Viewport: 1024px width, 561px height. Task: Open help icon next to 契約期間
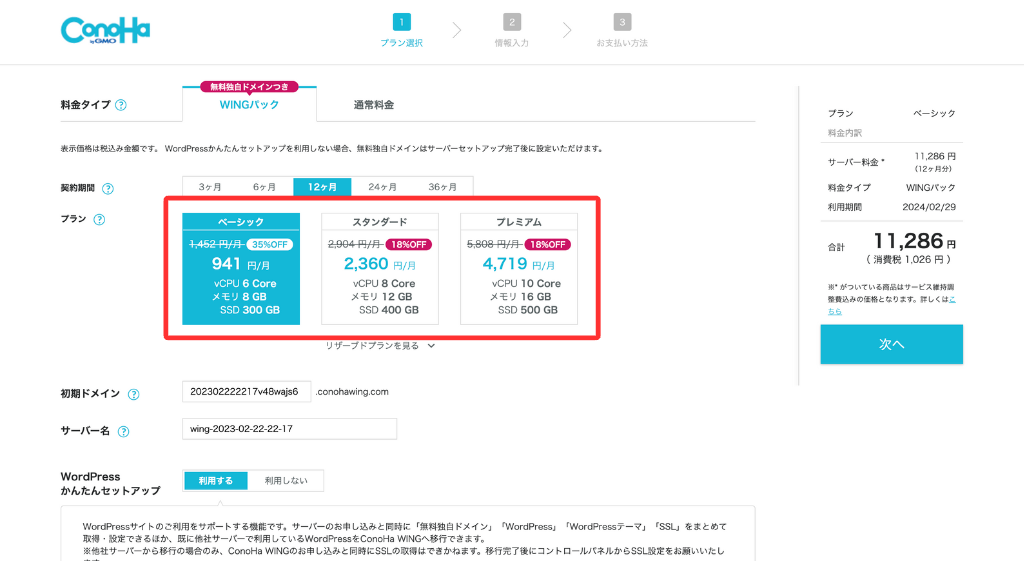point(108,189)
